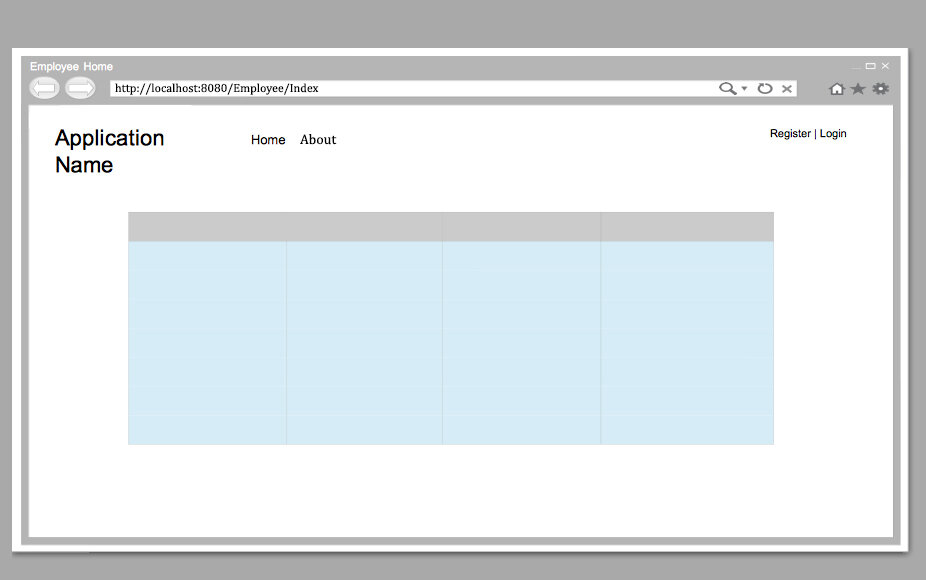The width and height of the screenshot is (926, 580).
Task: Click the browser forward arrow button
Action: tap(80, 89)
